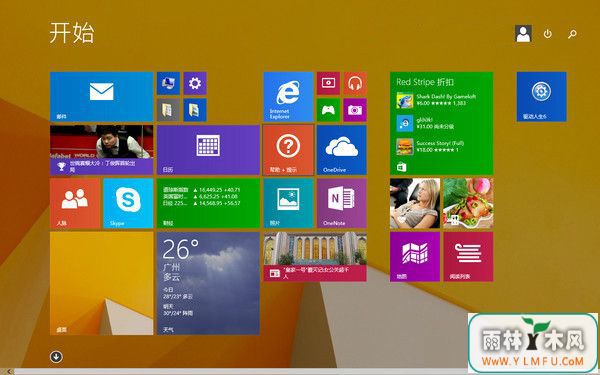This screenshot has height=375, width=600.
Task: Open the Food & Drink salad tile
Action: [x=468, y=203]
